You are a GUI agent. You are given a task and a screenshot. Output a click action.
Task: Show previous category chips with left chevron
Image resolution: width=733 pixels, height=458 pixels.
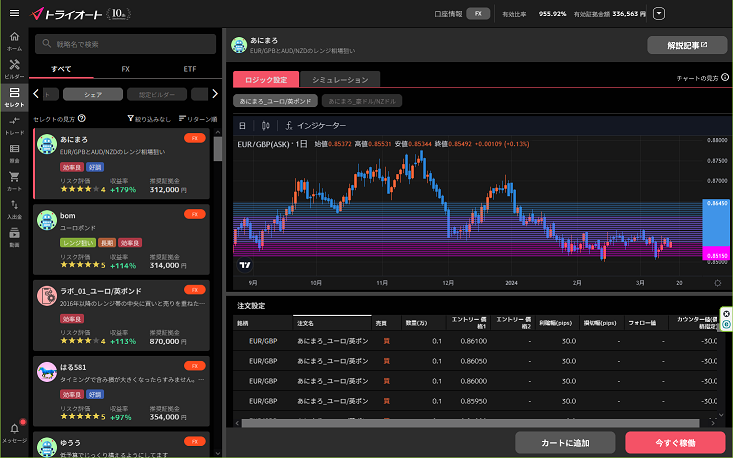pos(36,94)
